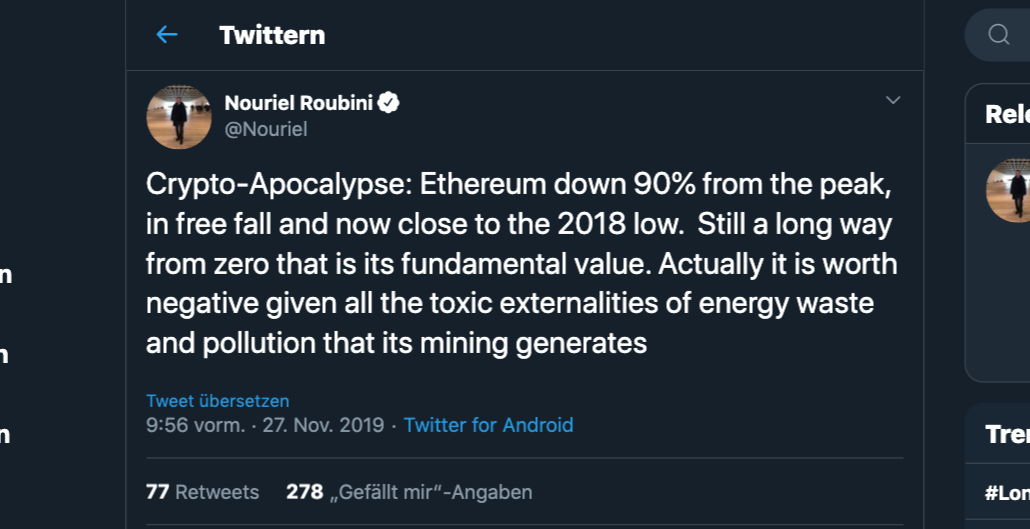Click the verified badge next to Nouriel Roubini
This screenshot has width=1030, height=529.
click(x=389, y=103)
